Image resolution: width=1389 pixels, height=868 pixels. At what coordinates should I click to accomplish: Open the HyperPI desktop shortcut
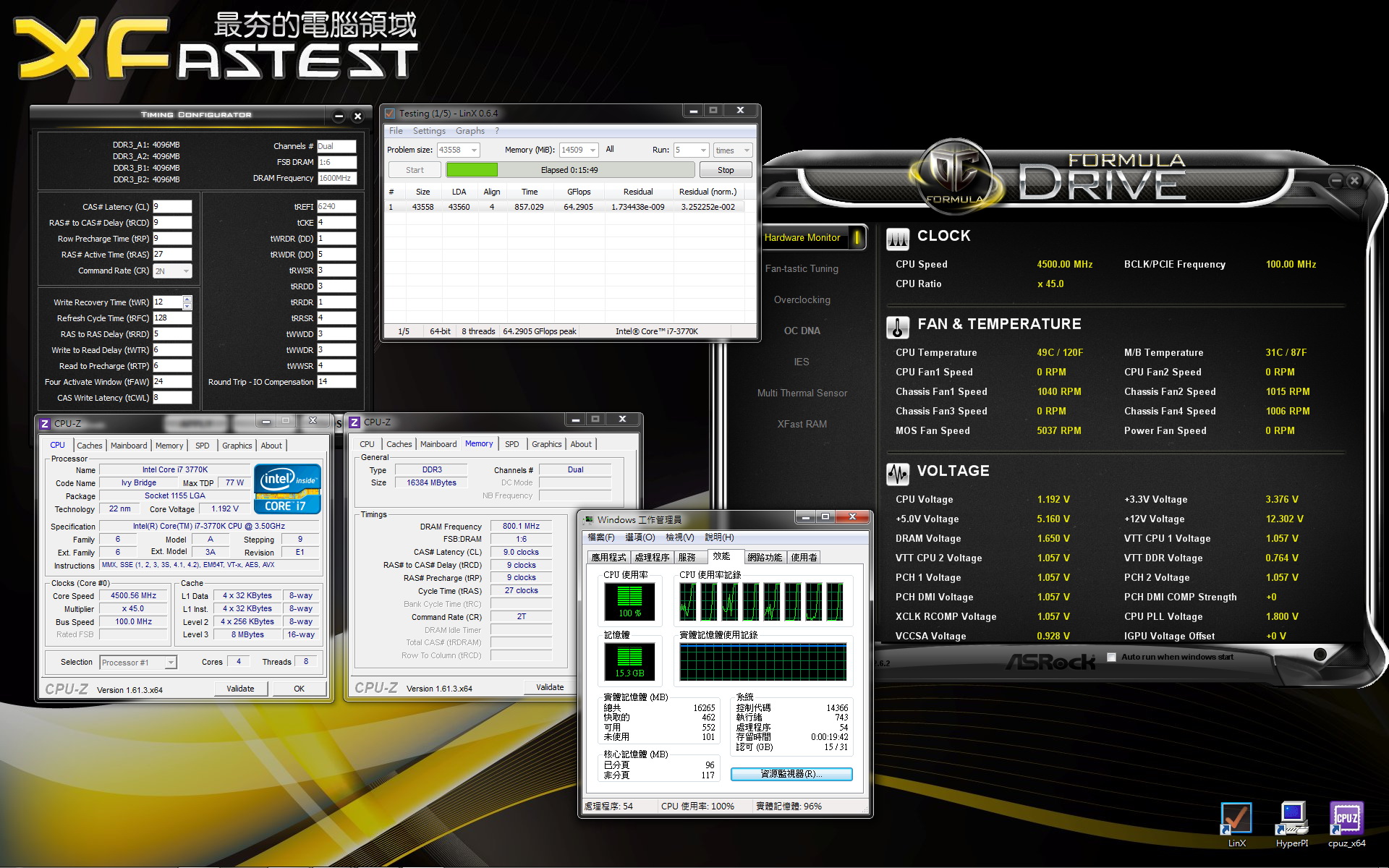click(x=1292, y=818)
